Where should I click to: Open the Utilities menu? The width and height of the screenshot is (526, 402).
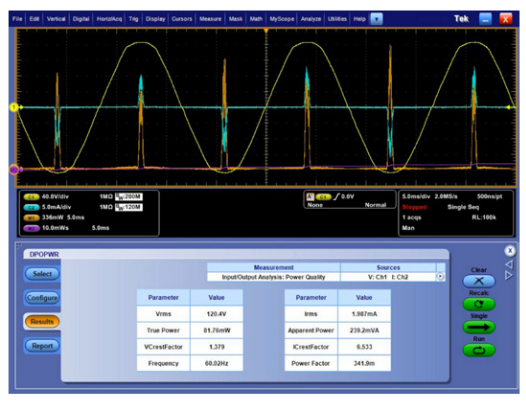[x=337, y=19]
